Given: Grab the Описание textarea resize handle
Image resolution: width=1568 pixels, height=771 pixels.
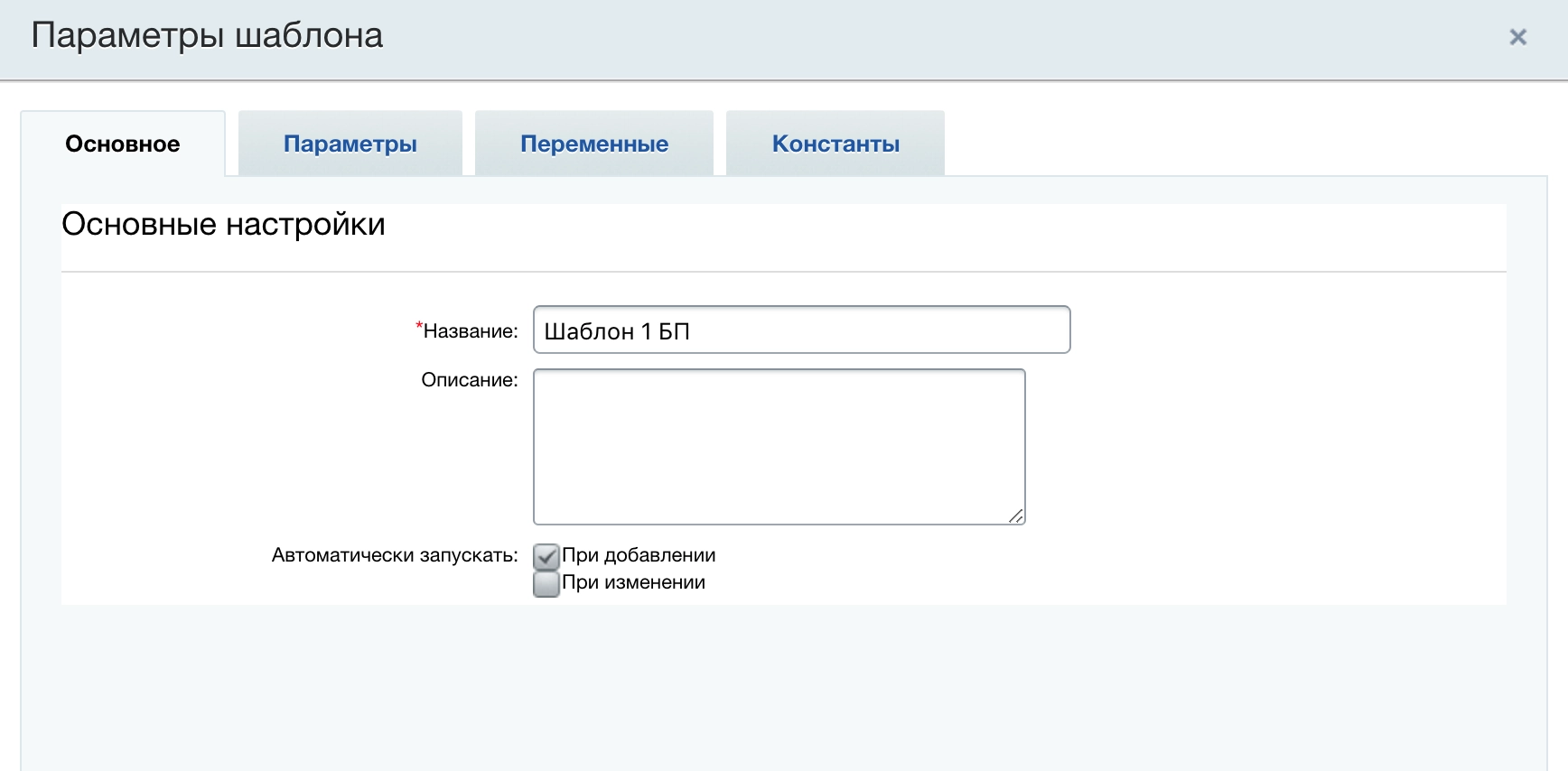Looking at the screenshot, I should [1016, 516].
